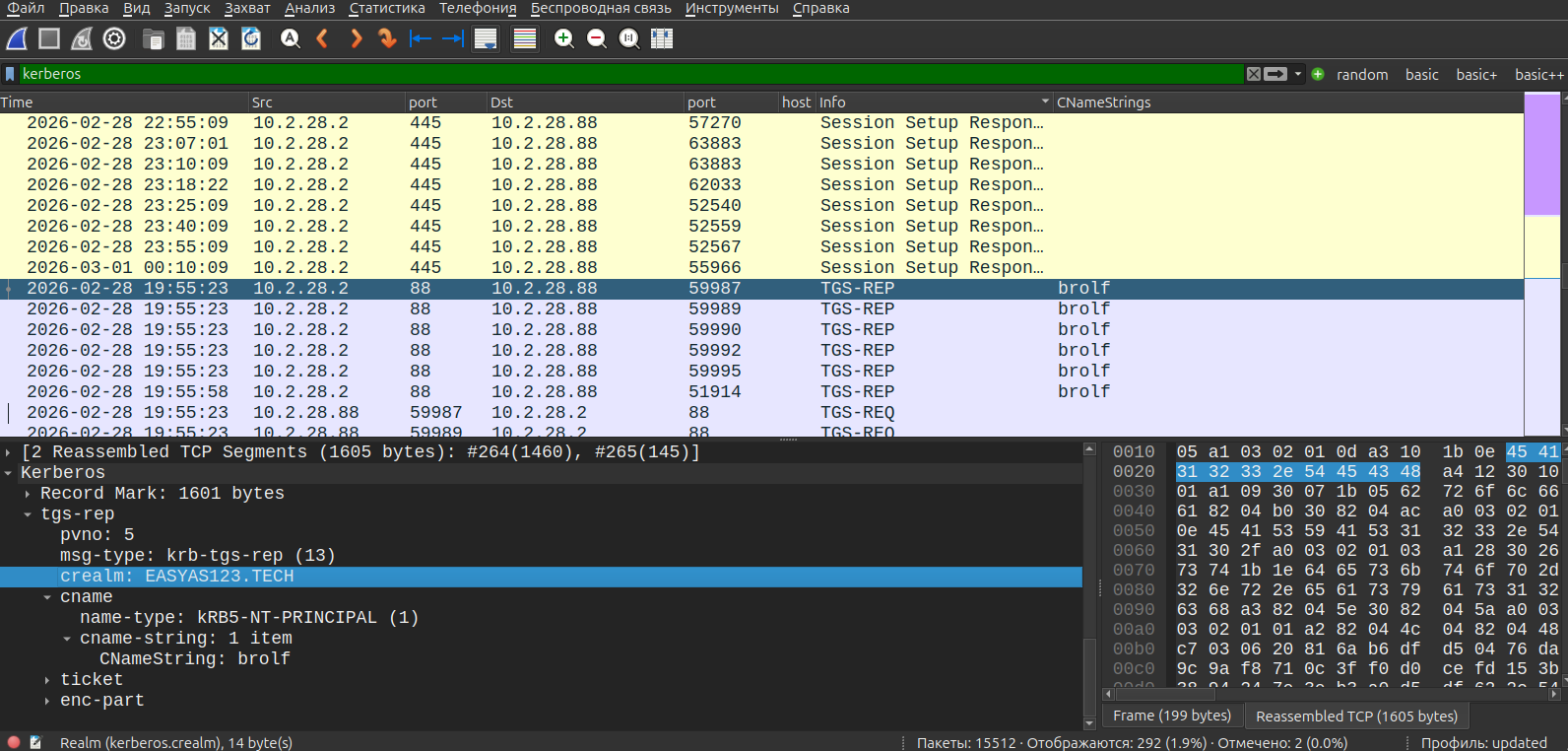Viewport: 1568px width, 751px height.
Task: Save this capture file
Action: [x=185, y=38]
